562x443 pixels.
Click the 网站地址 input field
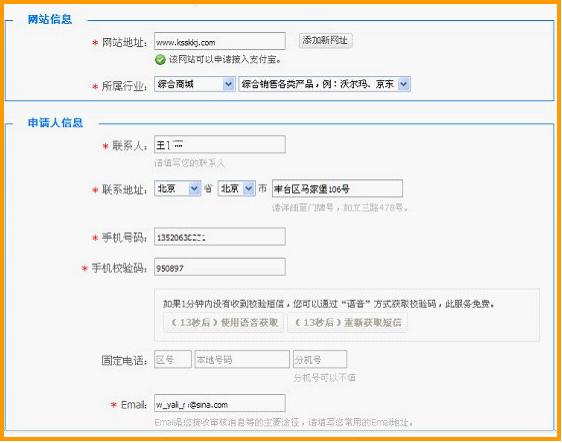coord(220,41)
